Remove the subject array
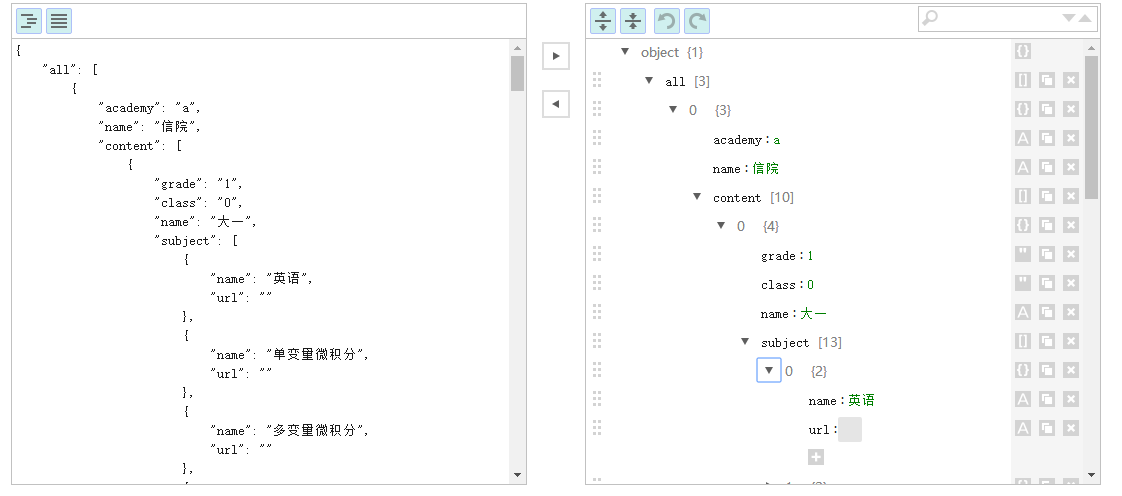The image size is (1122, 496). [x=1070, y=342]
